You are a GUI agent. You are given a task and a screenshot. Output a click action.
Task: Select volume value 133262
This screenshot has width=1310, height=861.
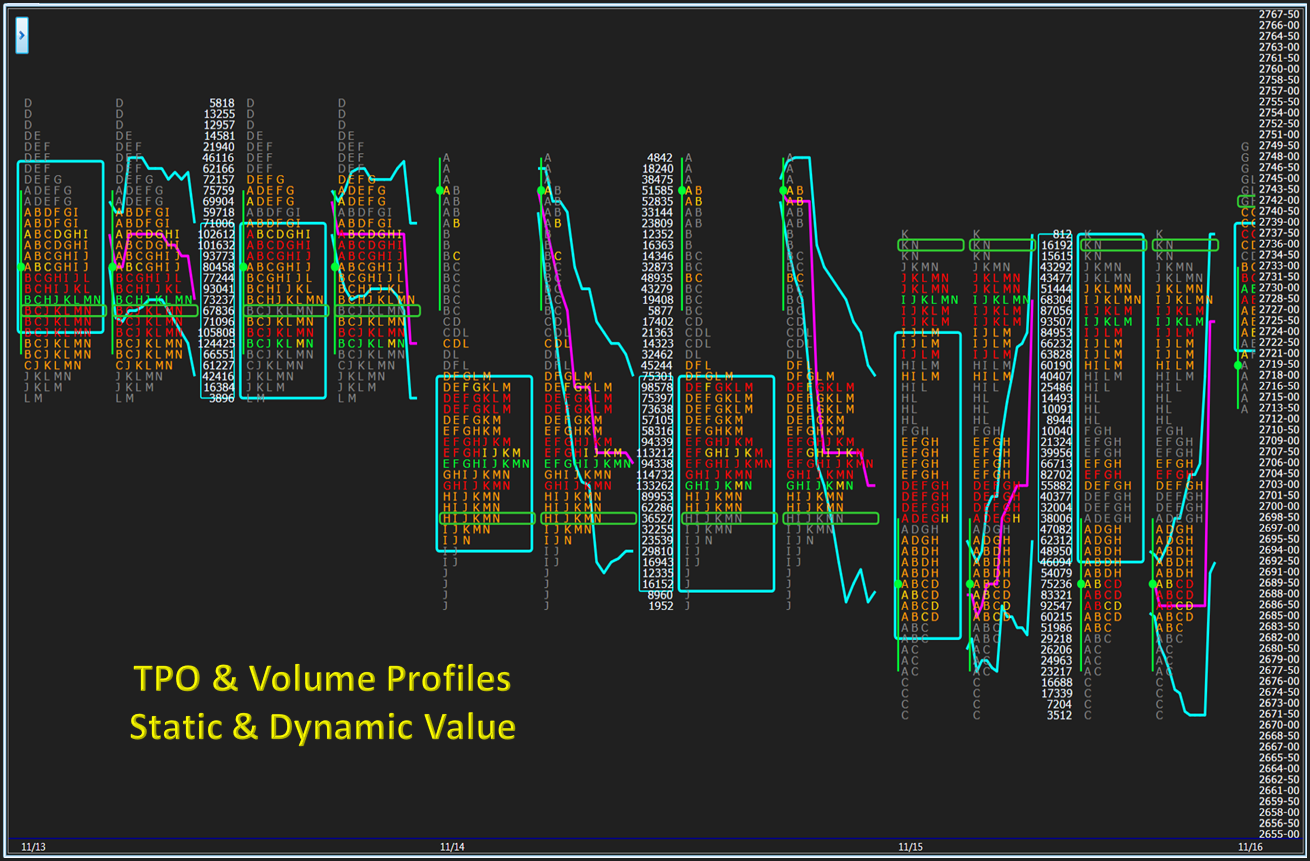pos(655,485)
